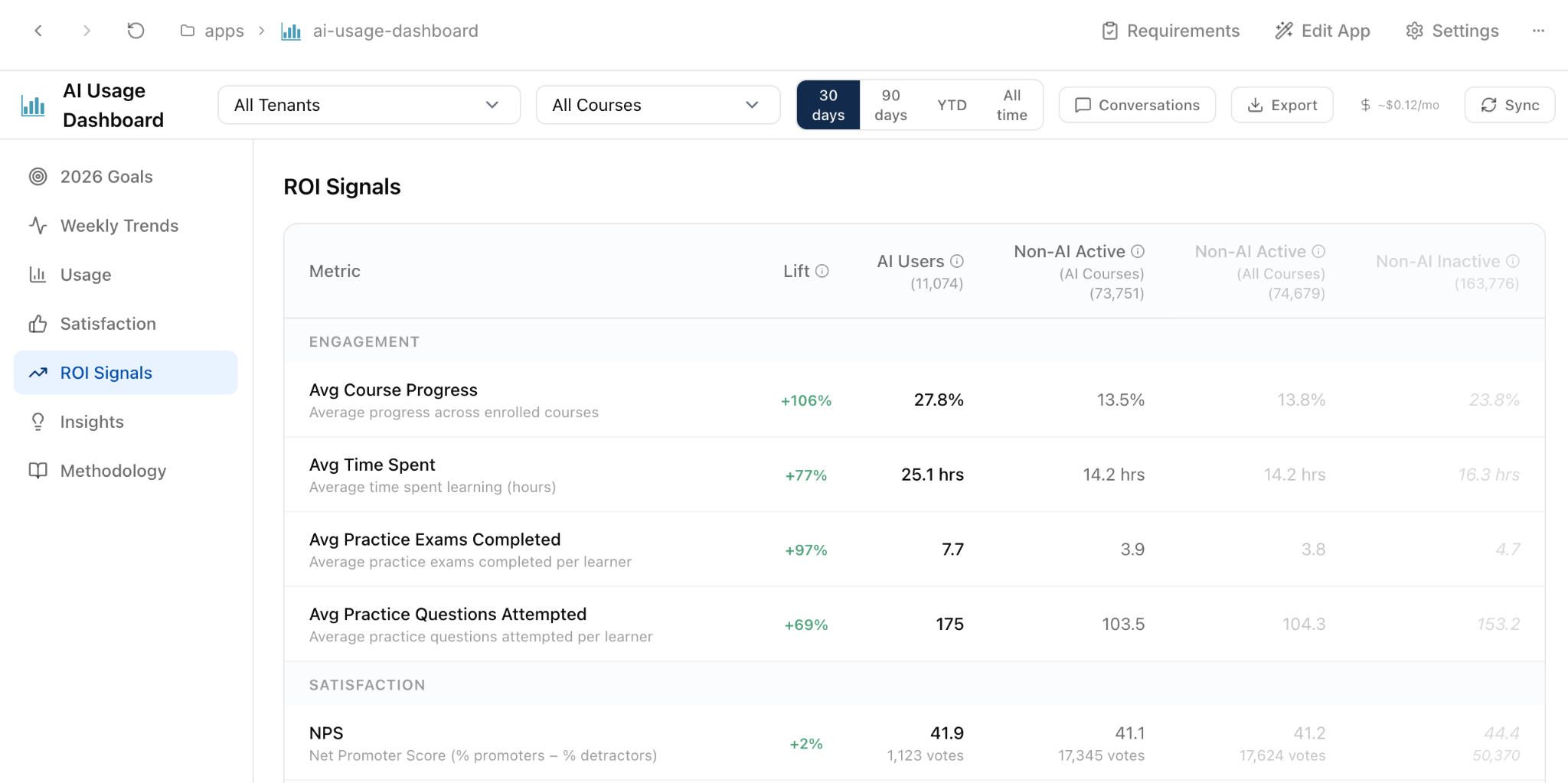Choose the All time range option

click(x=1011, y=105)
